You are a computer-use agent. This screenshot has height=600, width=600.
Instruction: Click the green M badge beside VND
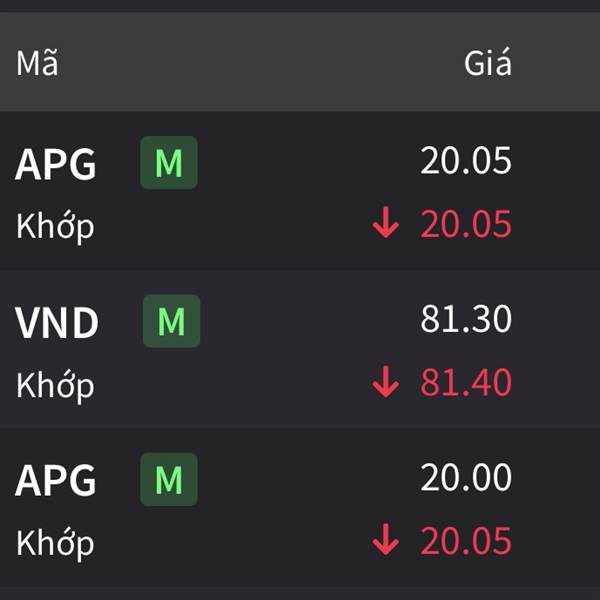[x=171, y=321]
